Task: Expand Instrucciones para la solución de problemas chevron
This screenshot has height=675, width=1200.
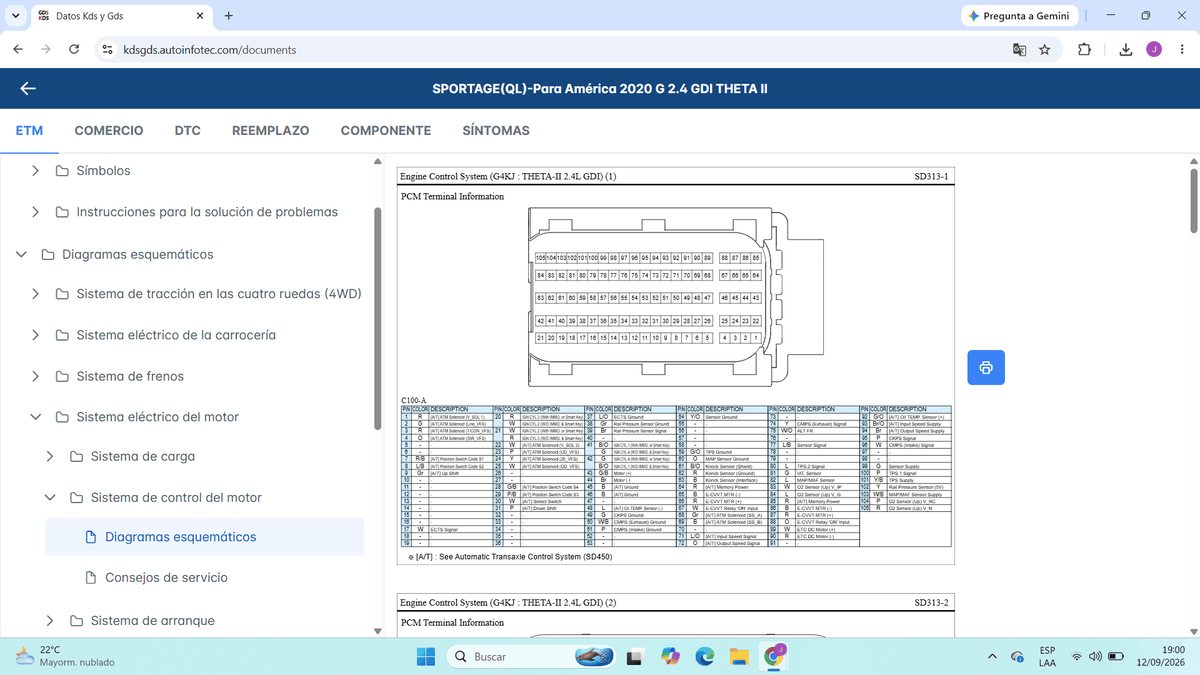Action: 36,212
